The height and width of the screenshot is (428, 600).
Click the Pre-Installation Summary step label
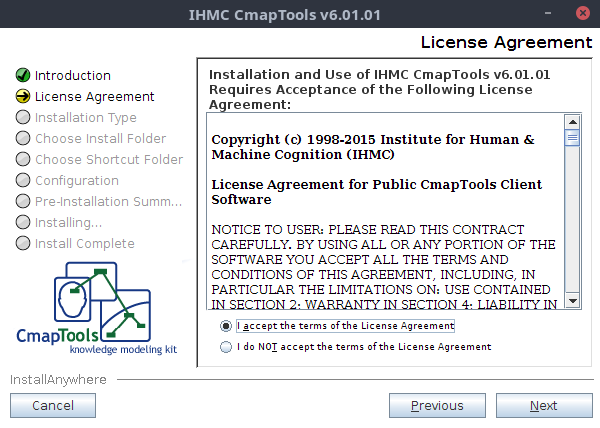click(x=108, y=202)
